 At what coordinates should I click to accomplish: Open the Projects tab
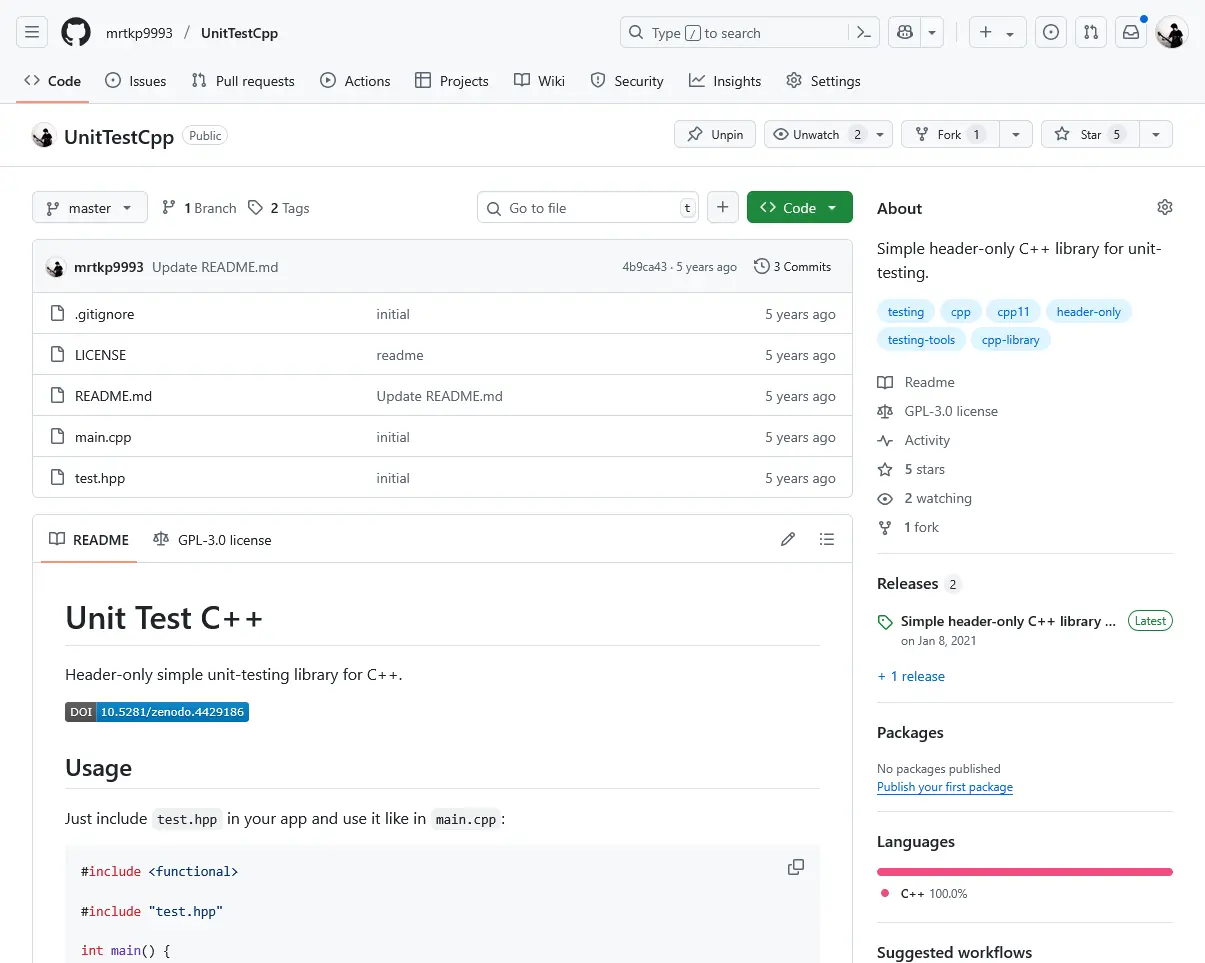(452, 81)
